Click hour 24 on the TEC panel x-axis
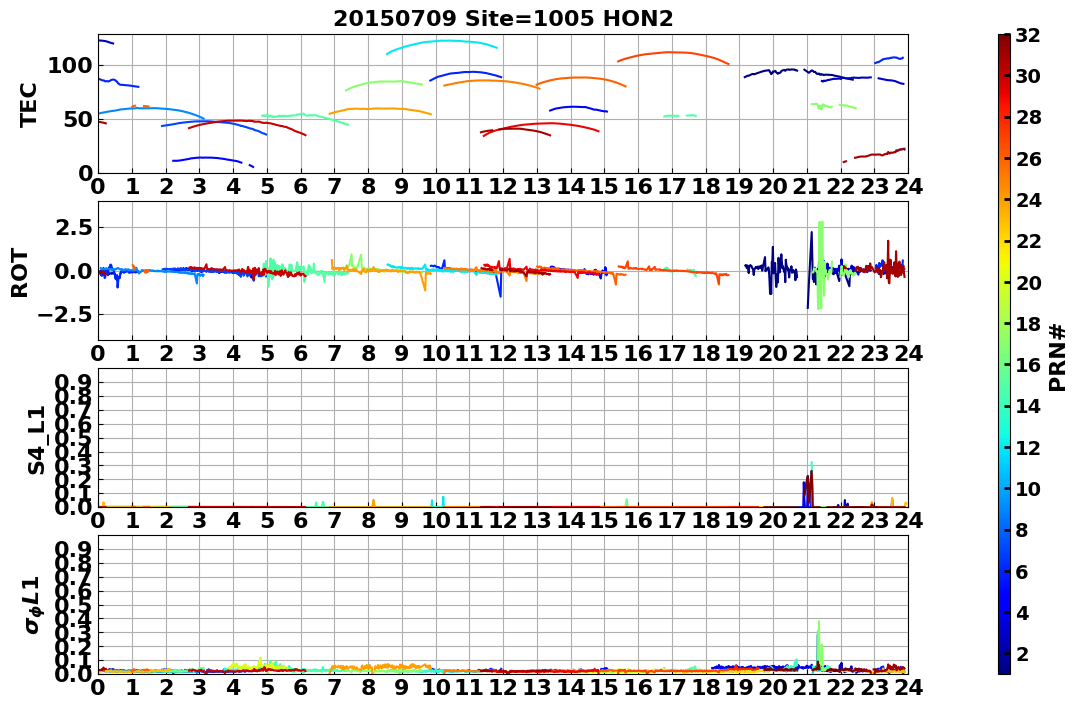 tap(908, 186)
